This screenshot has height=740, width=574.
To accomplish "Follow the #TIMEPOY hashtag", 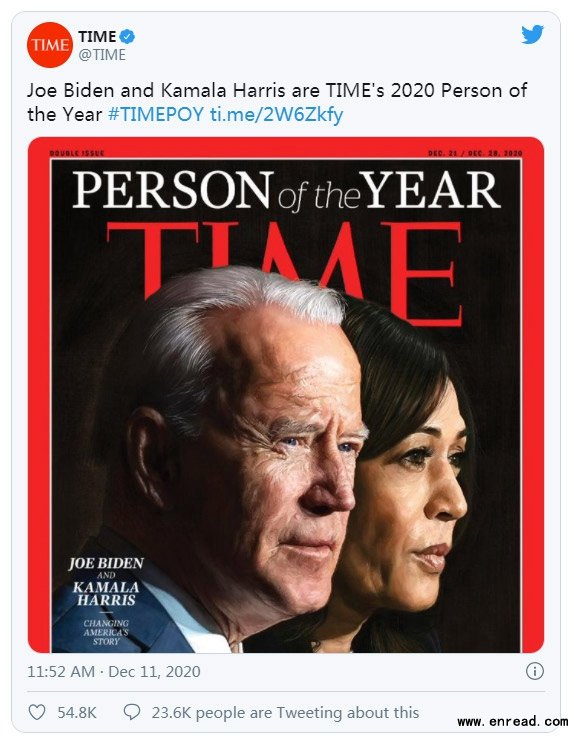I will pos(156,114).
